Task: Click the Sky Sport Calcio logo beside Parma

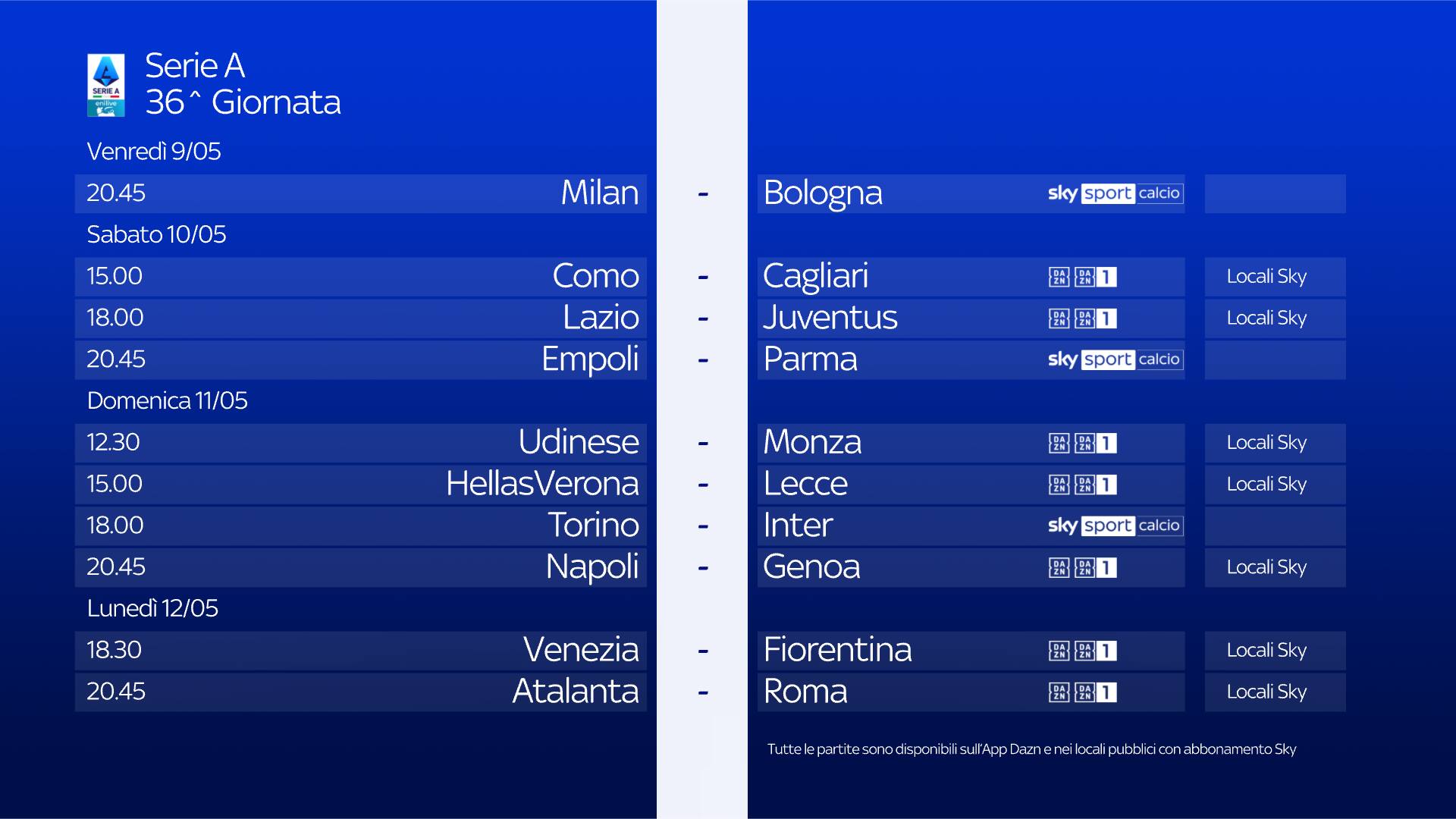Action: click(x=1114, y=359)
